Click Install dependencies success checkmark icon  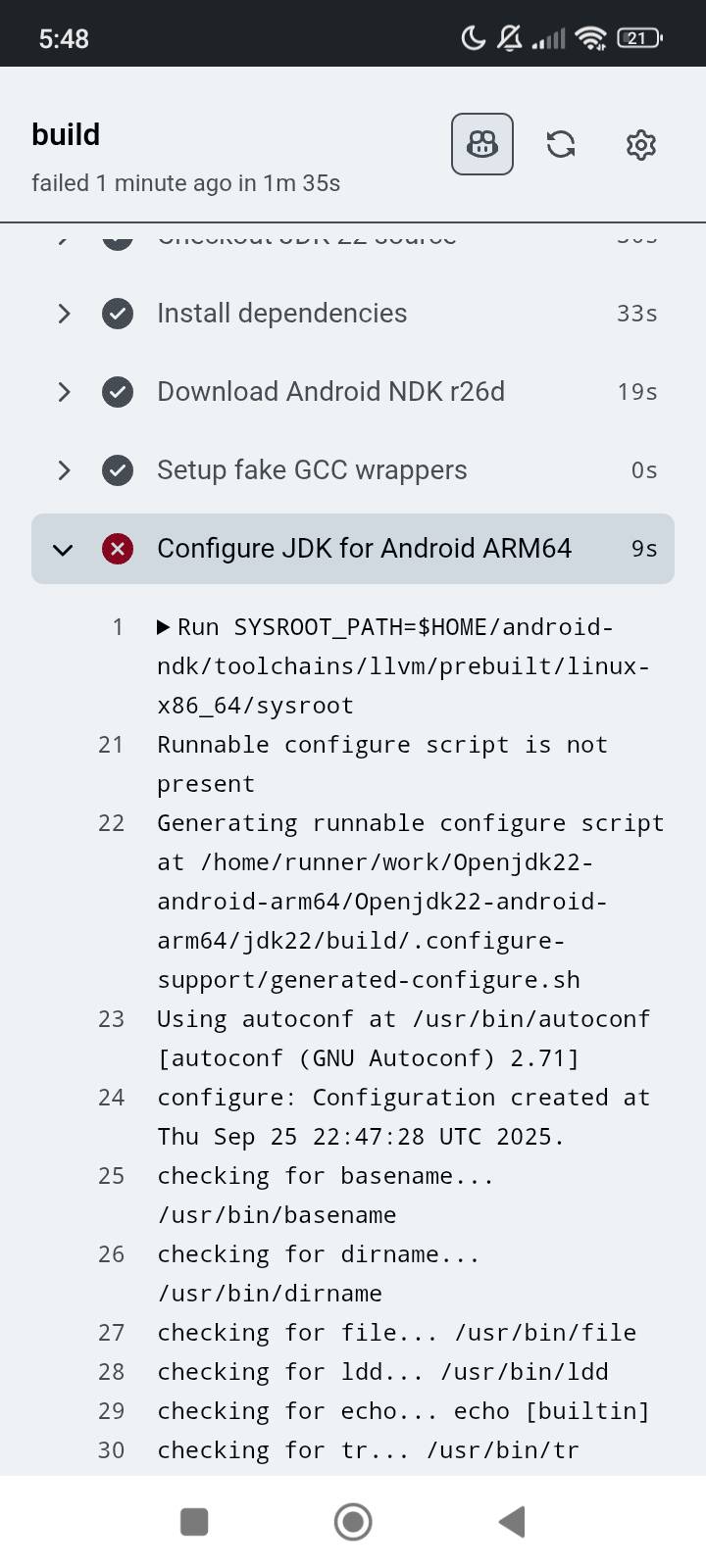[118, 314]
